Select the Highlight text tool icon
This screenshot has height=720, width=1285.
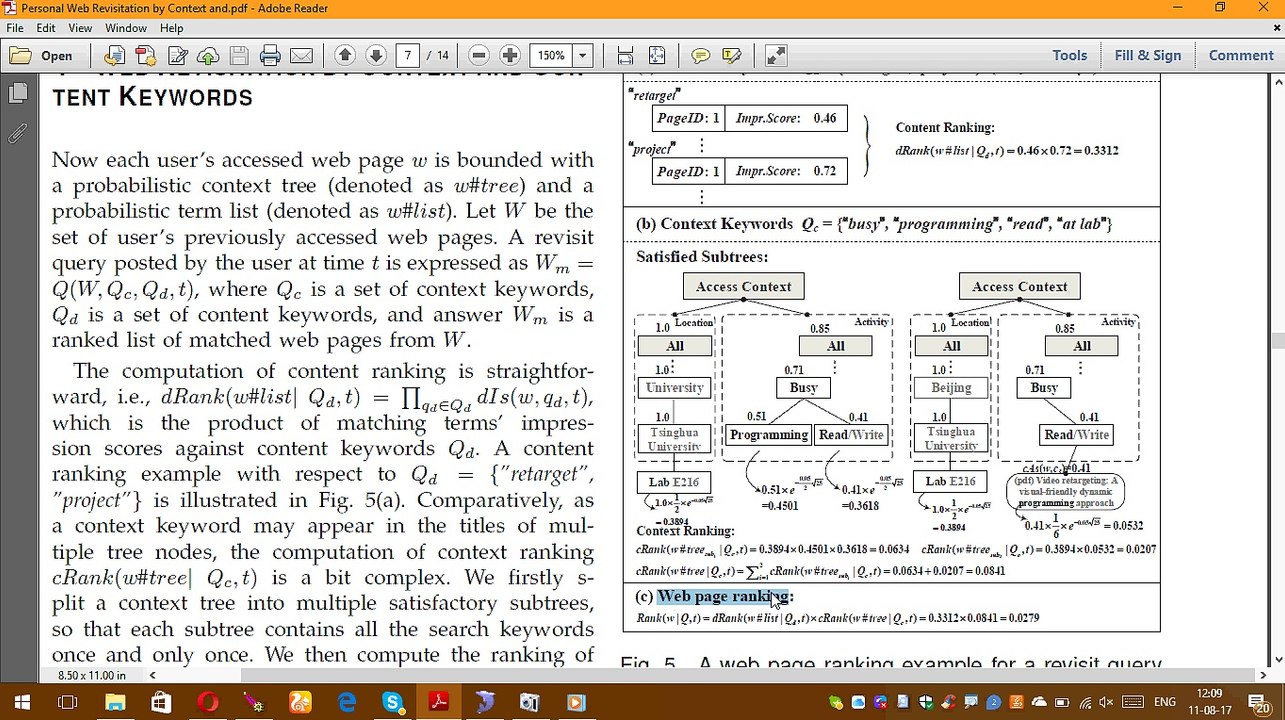click(731, 56)
